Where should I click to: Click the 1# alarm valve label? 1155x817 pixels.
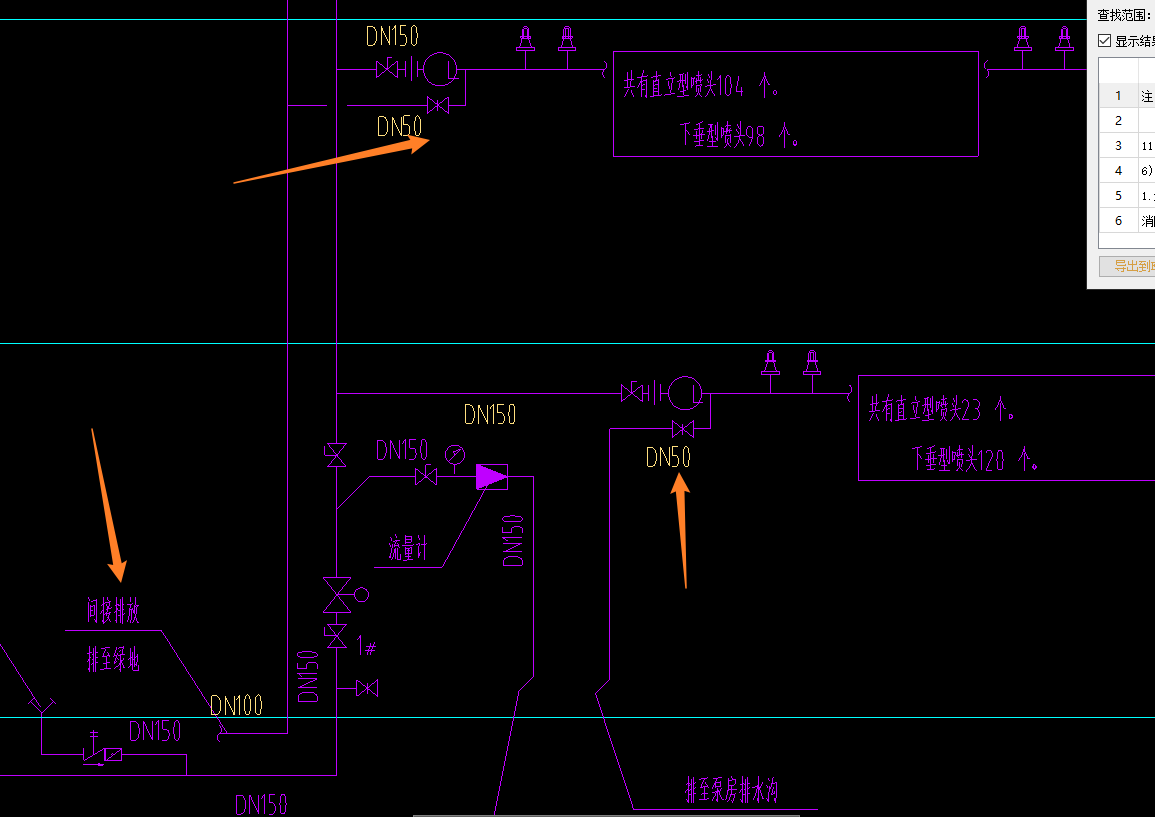(x=367, y=647)
